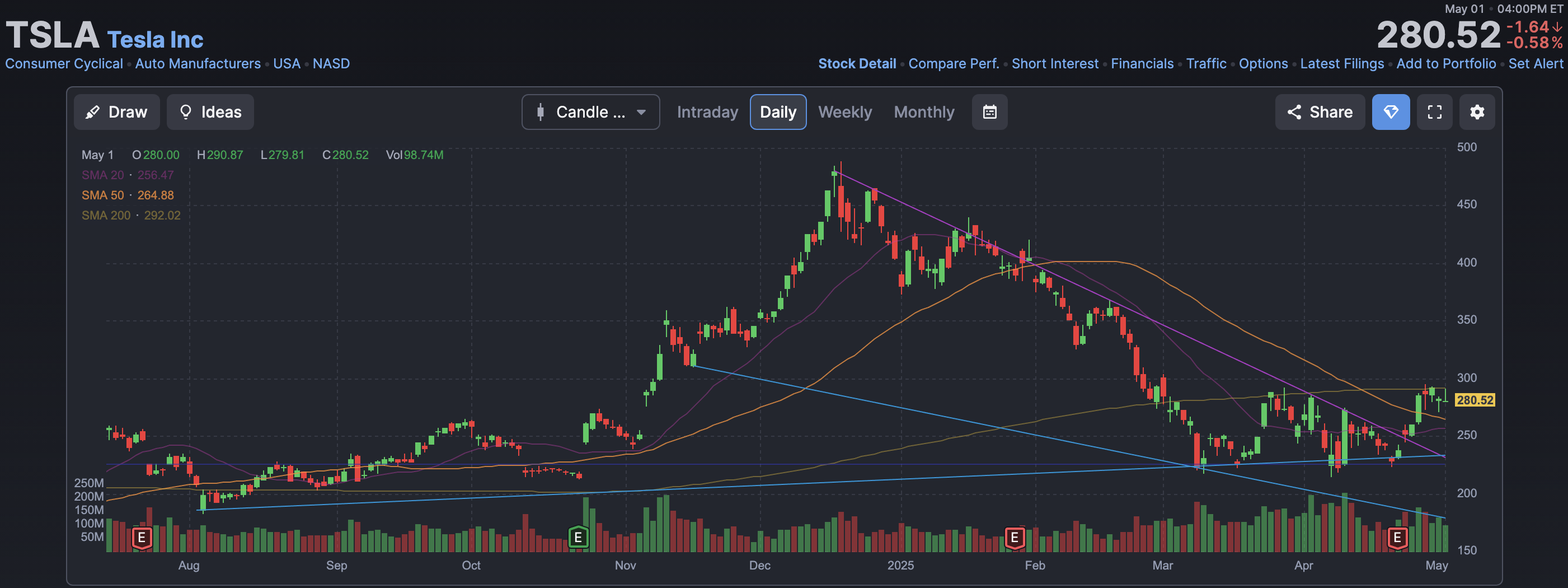
Task: Open Stock Detail link
Action: coord(857,63)
